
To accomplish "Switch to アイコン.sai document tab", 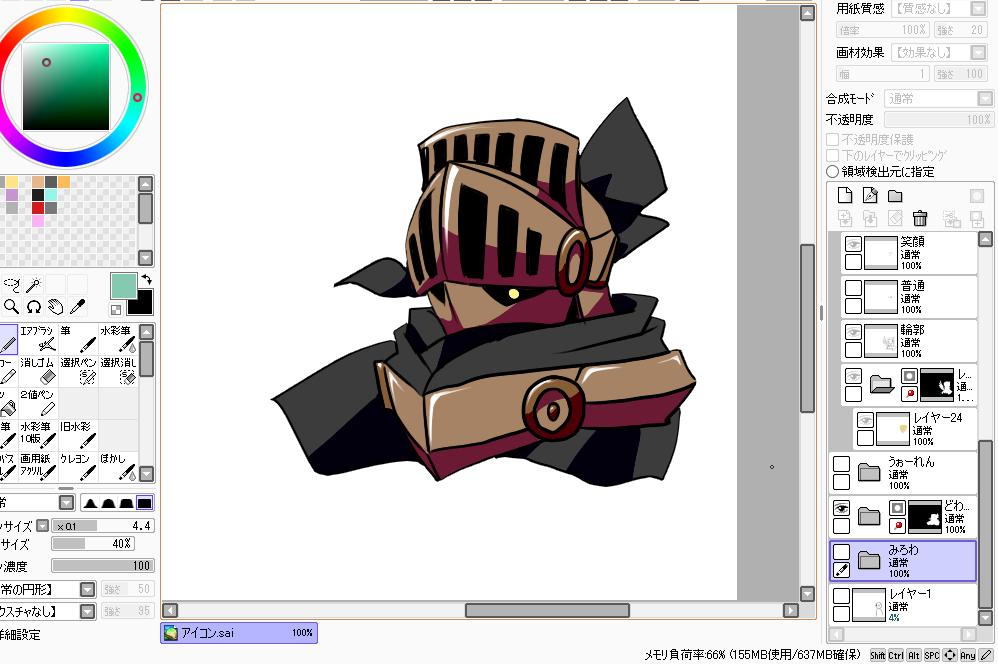I will pos(239,633).
